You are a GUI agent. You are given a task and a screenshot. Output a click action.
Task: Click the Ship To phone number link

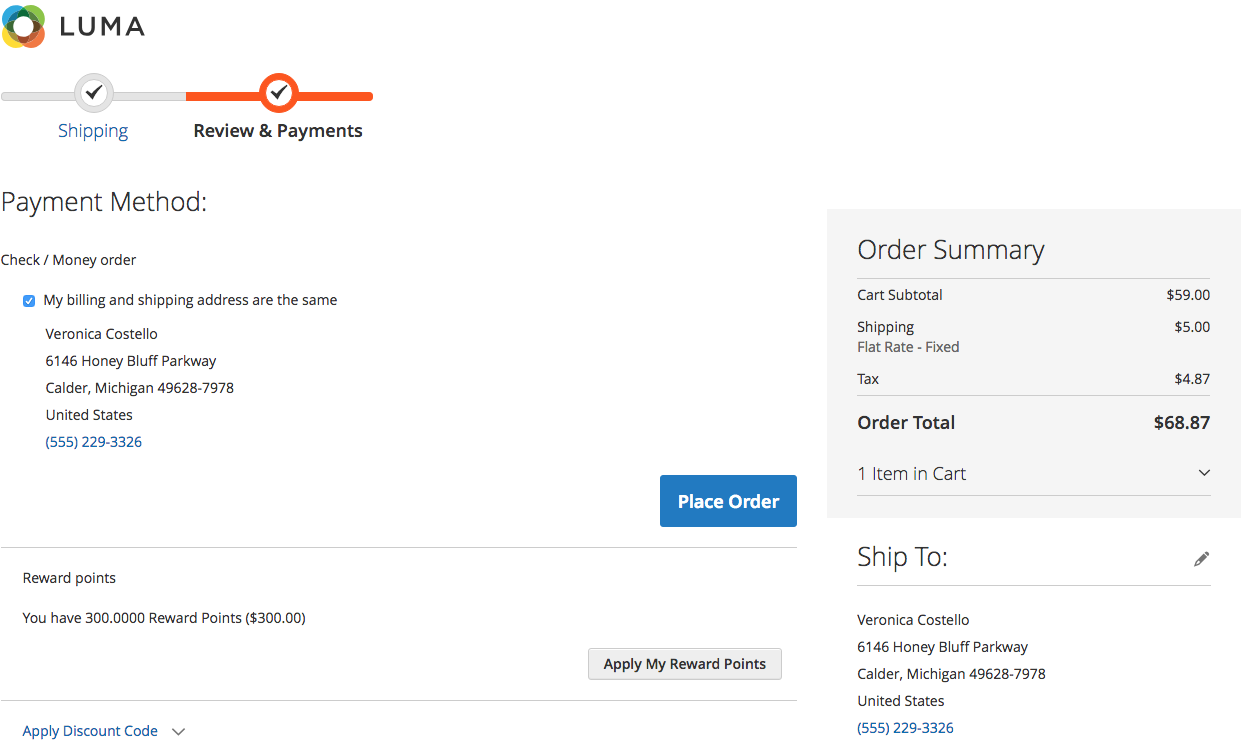[x=905, y=728]
